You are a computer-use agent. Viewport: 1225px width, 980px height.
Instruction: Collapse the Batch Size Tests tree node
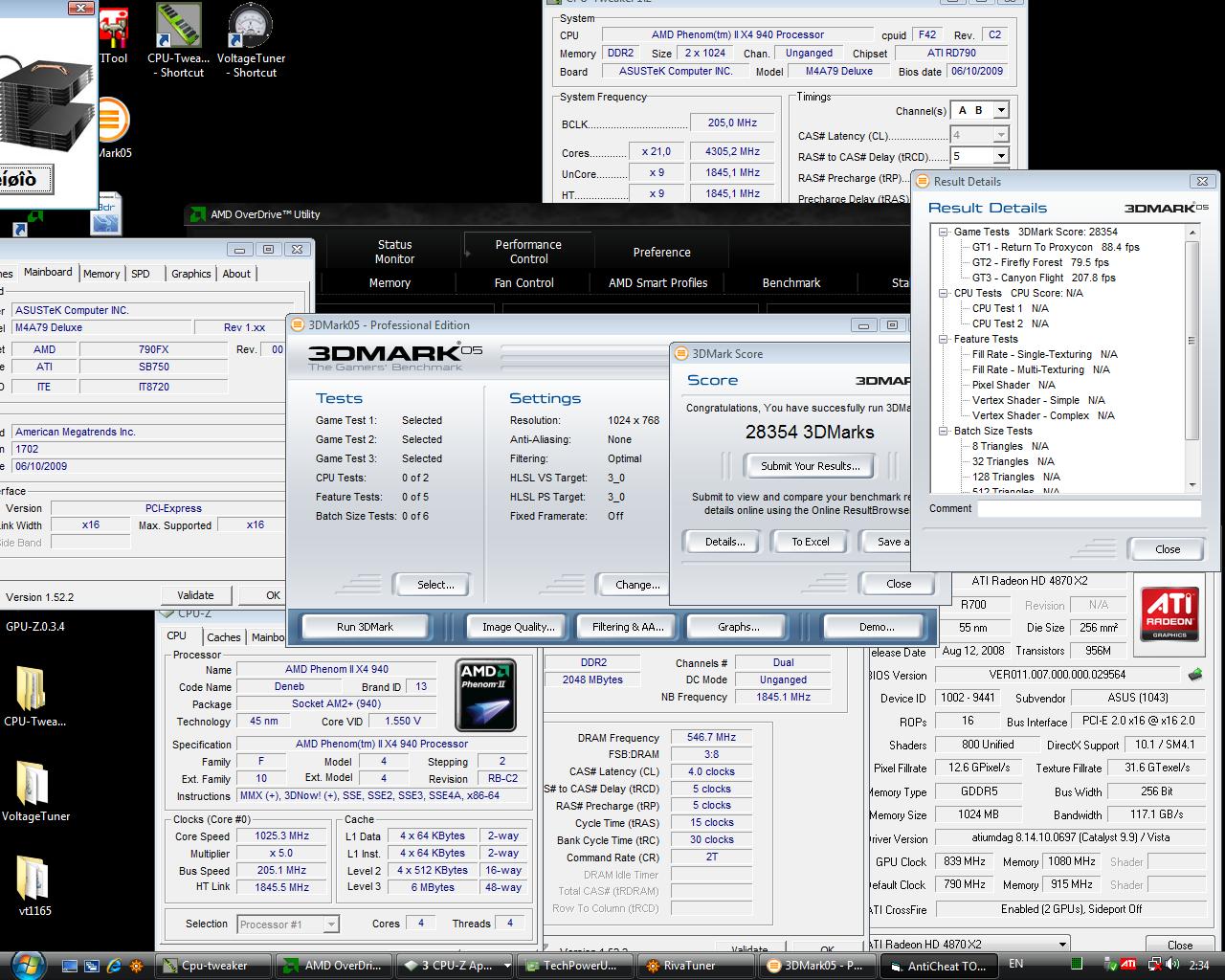pyautogui.click(x=944, y=431)
